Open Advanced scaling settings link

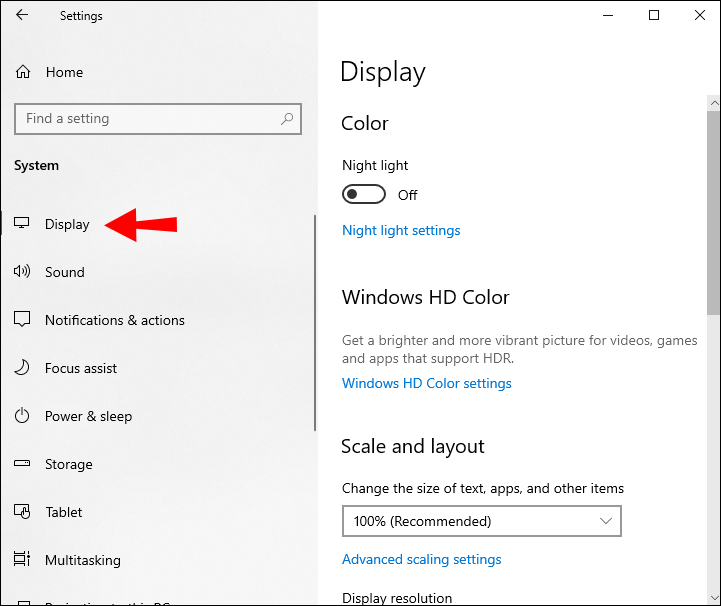(422, 559)
